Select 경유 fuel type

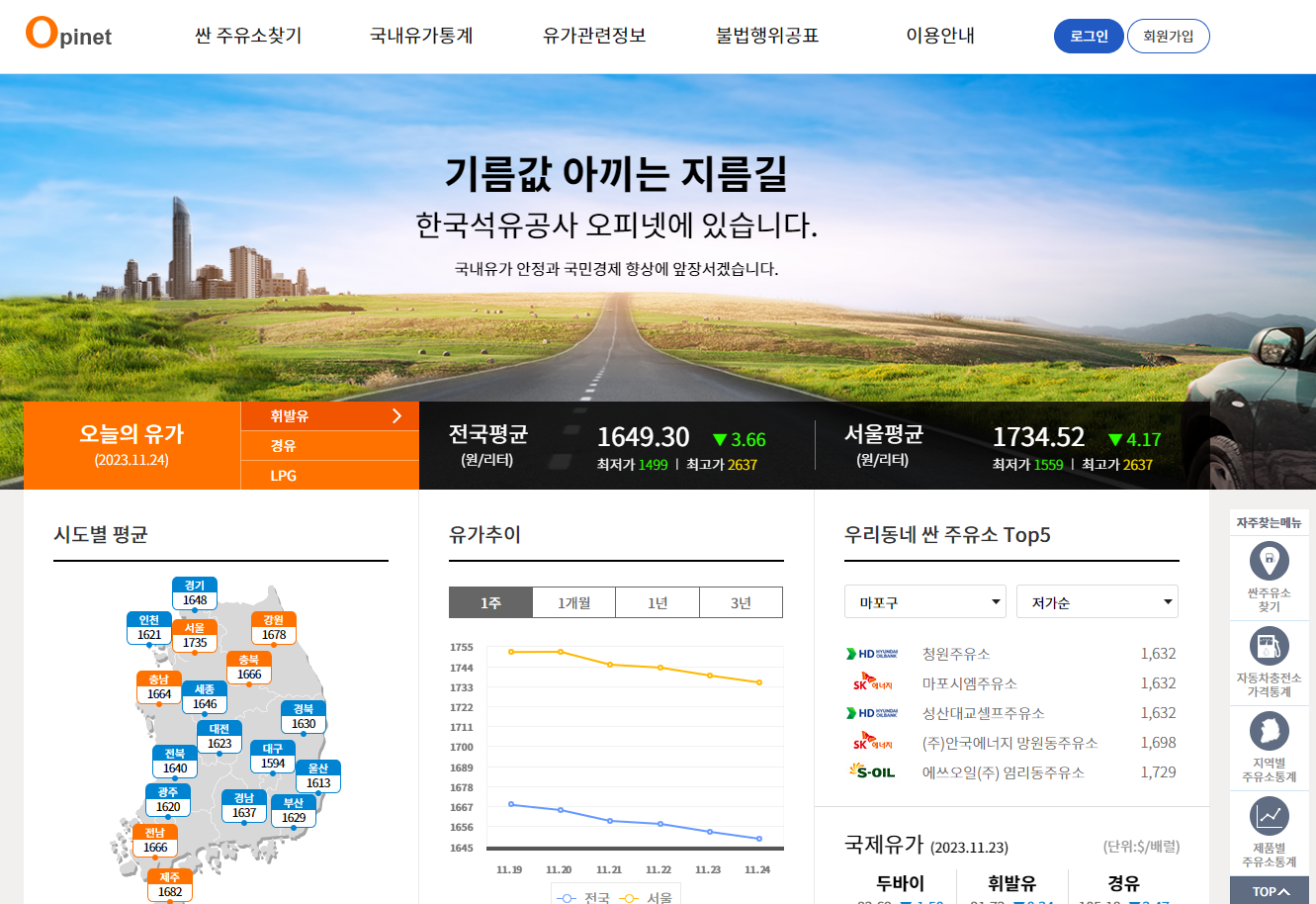[330, 446]
